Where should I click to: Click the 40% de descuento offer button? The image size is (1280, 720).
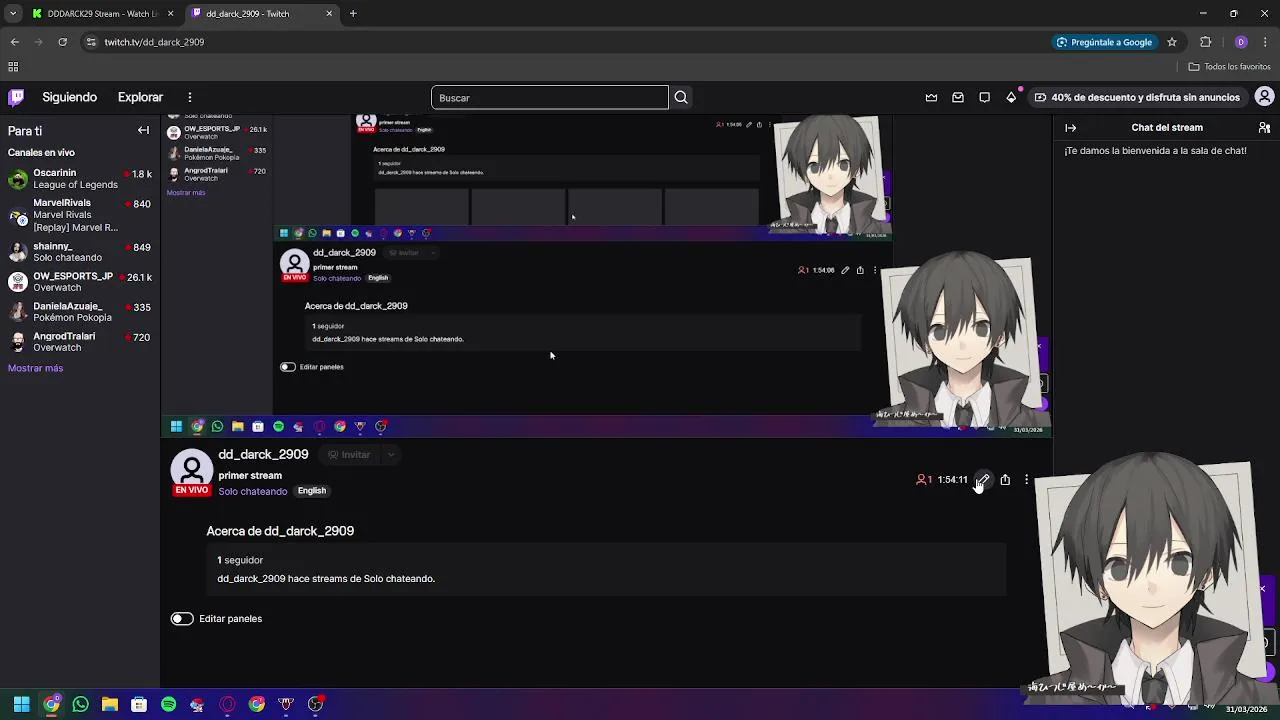1136,97
